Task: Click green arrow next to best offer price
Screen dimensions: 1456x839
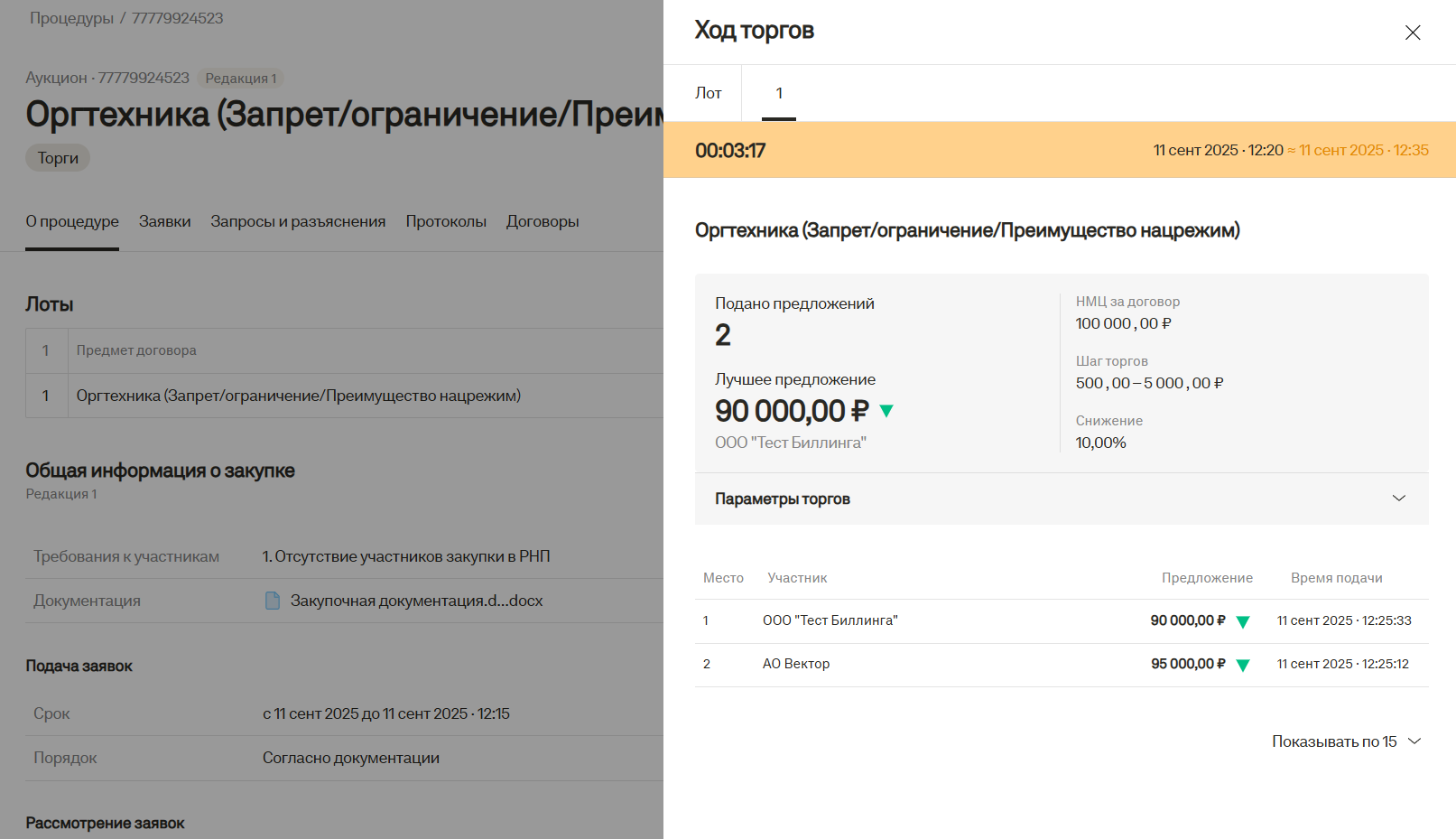Action: click(x=886, y=411)
